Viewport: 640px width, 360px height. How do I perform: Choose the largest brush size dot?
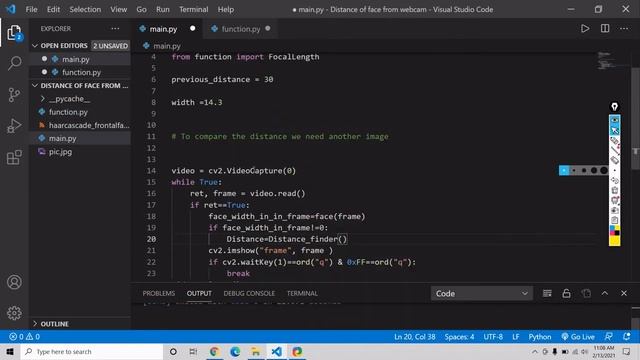(x=604, y=171)
